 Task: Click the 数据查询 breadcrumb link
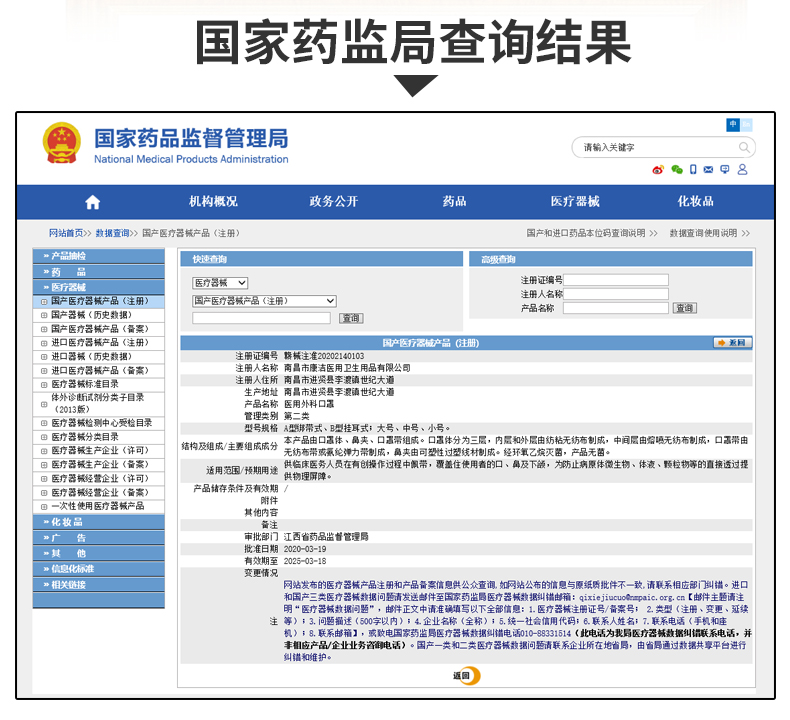[x=112, y=233]
